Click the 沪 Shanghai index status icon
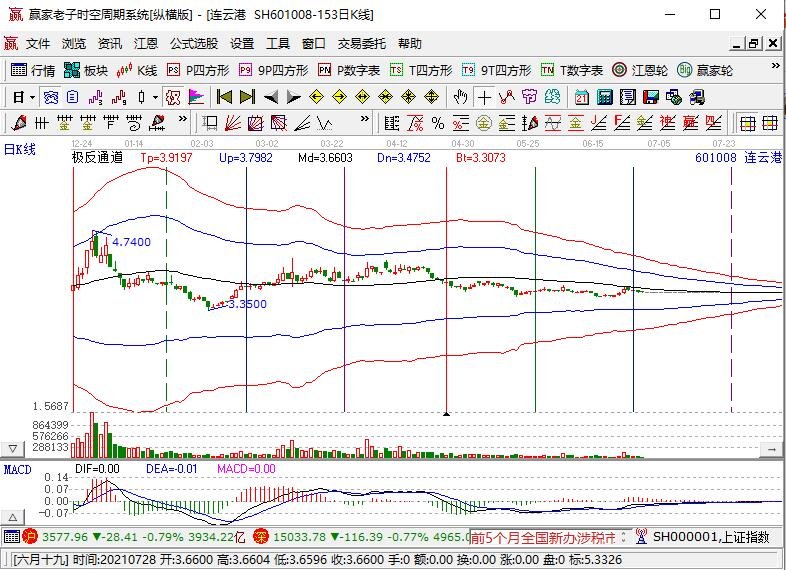Screen dimensions: 786x570 click(30, 537)
